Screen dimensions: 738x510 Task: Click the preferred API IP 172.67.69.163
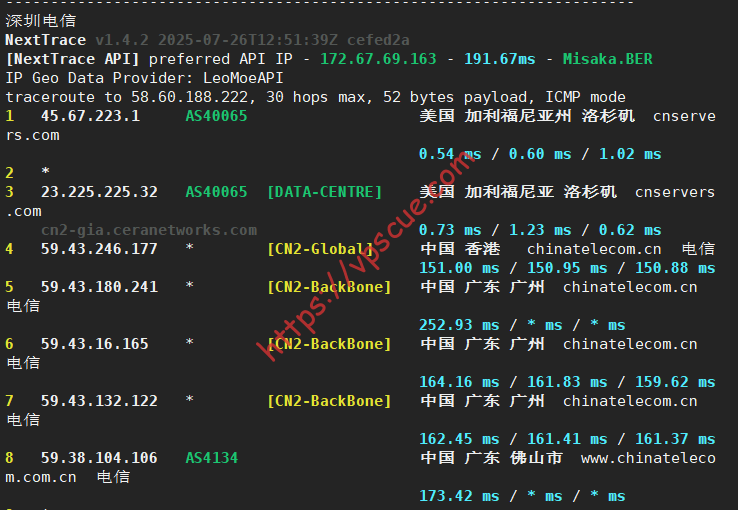pyautogui.click(x=378, y=59)
